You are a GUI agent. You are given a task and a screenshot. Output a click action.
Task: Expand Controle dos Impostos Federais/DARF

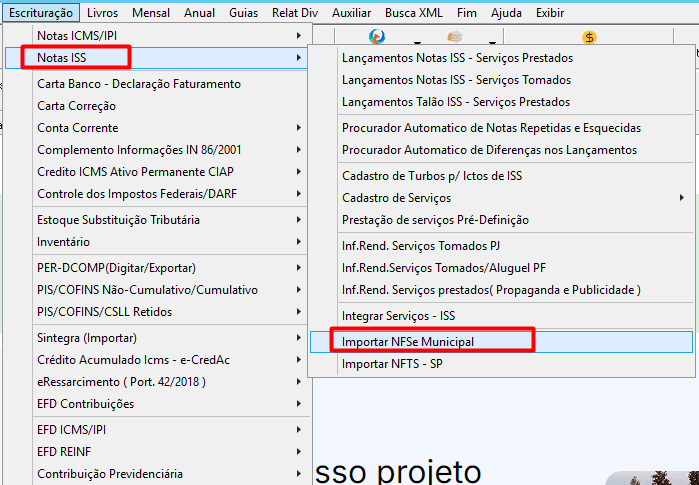coord(156,193)
